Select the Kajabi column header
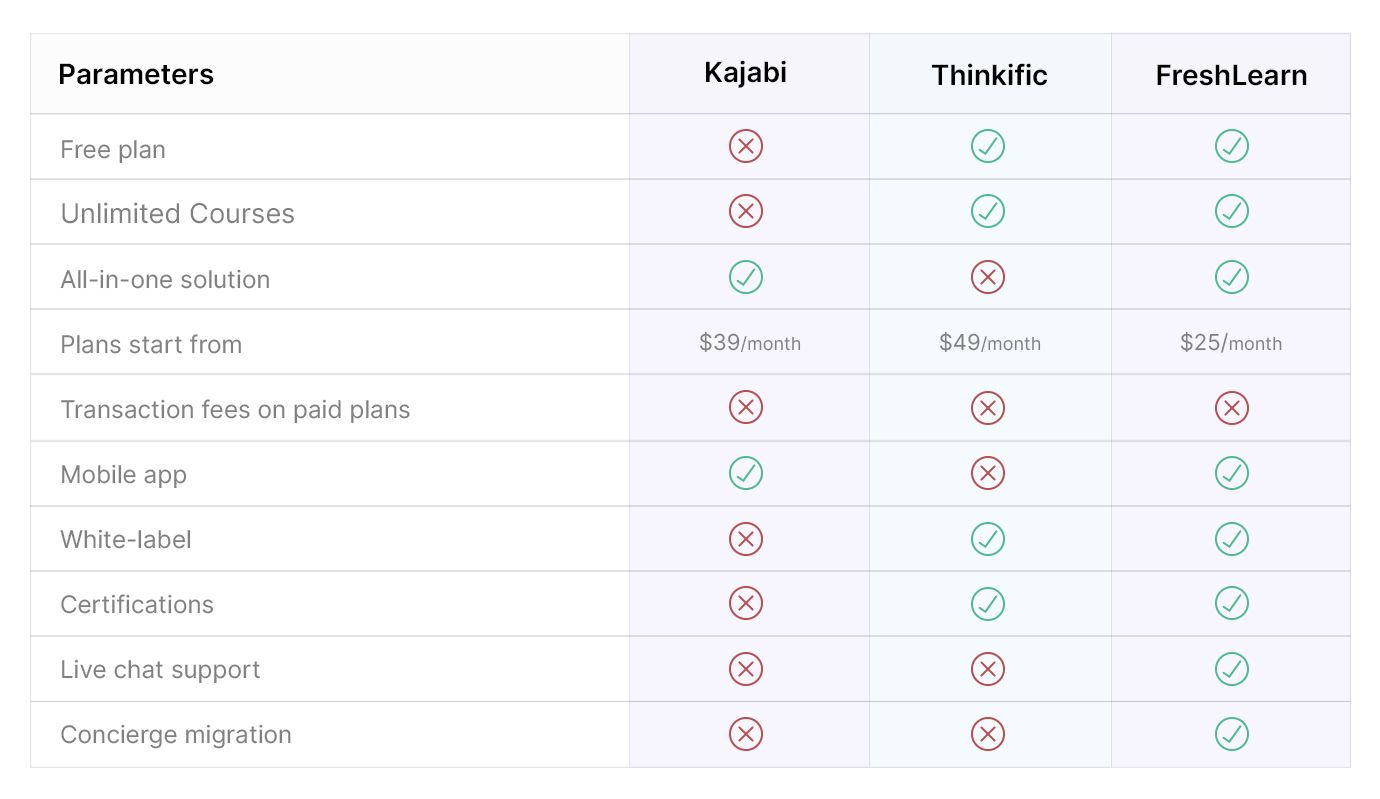 click(x=745, y=73)
